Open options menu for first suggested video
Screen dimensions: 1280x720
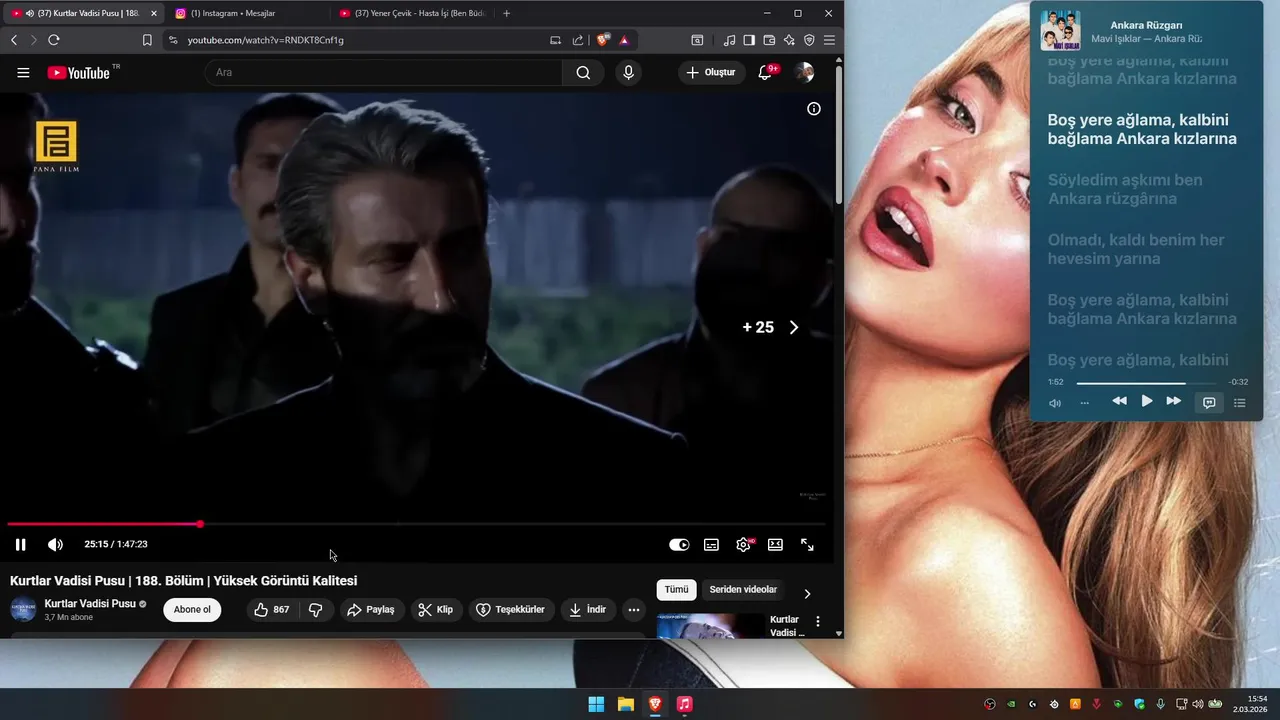click(x=818, y=622)
